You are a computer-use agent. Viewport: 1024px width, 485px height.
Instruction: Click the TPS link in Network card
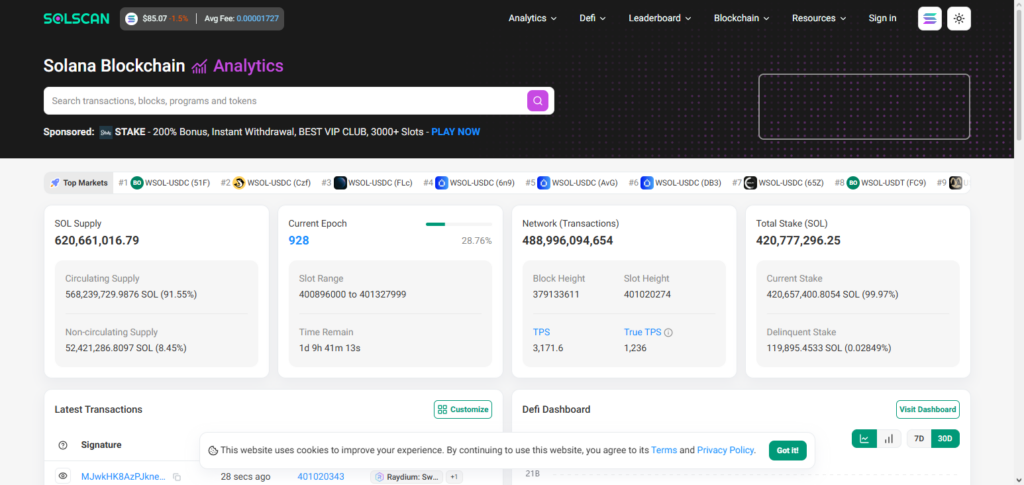coord(541,332)
